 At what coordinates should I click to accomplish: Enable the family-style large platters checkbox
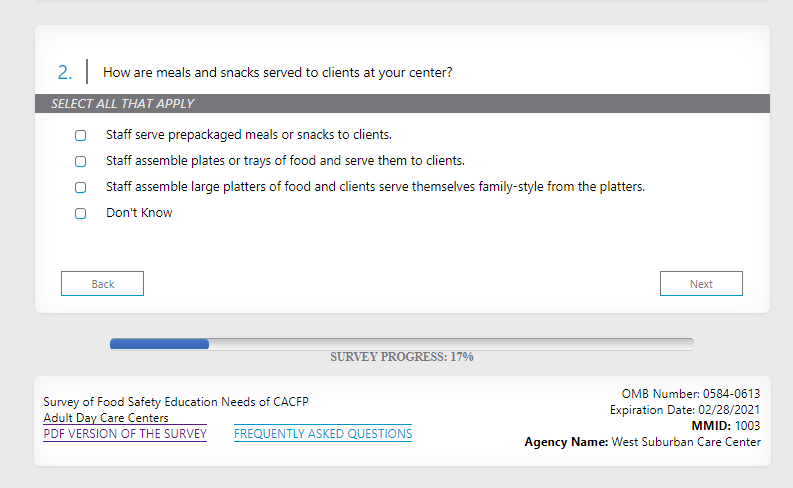click(81, 187)
